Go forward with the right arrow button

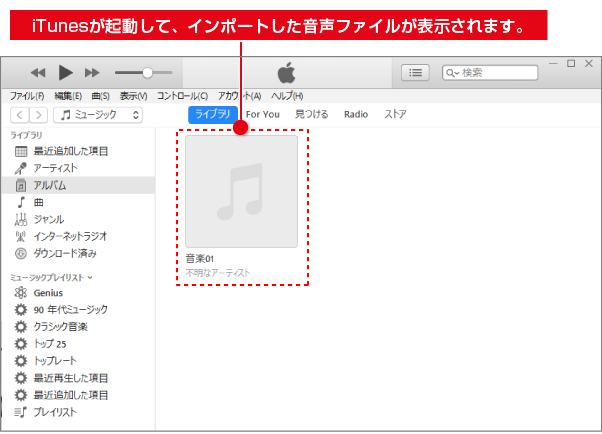pos(38,115)
